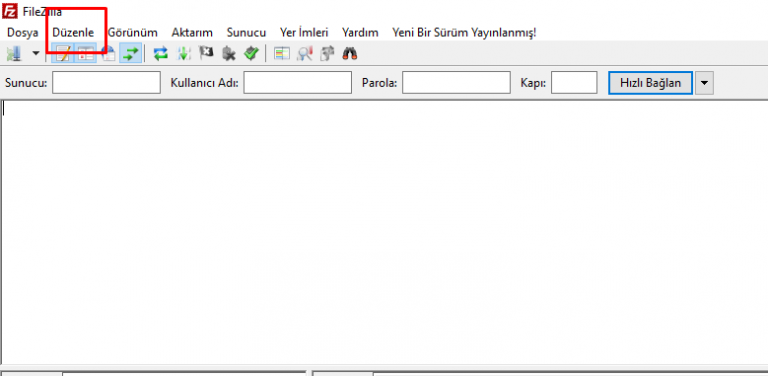Open the Dosya menu
Image resolution: width=768 pixels, height=376 pixels.
pos(23,33)
